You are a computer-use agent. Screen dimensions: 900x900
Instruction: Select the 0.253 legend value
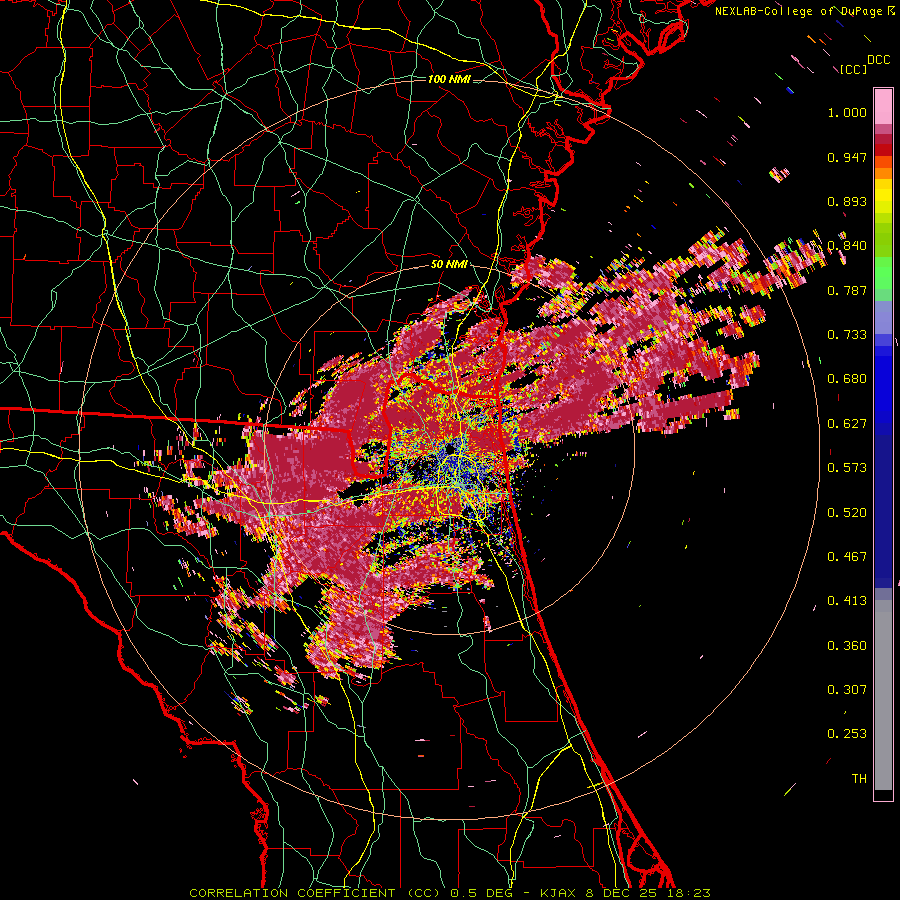(847, 734)
